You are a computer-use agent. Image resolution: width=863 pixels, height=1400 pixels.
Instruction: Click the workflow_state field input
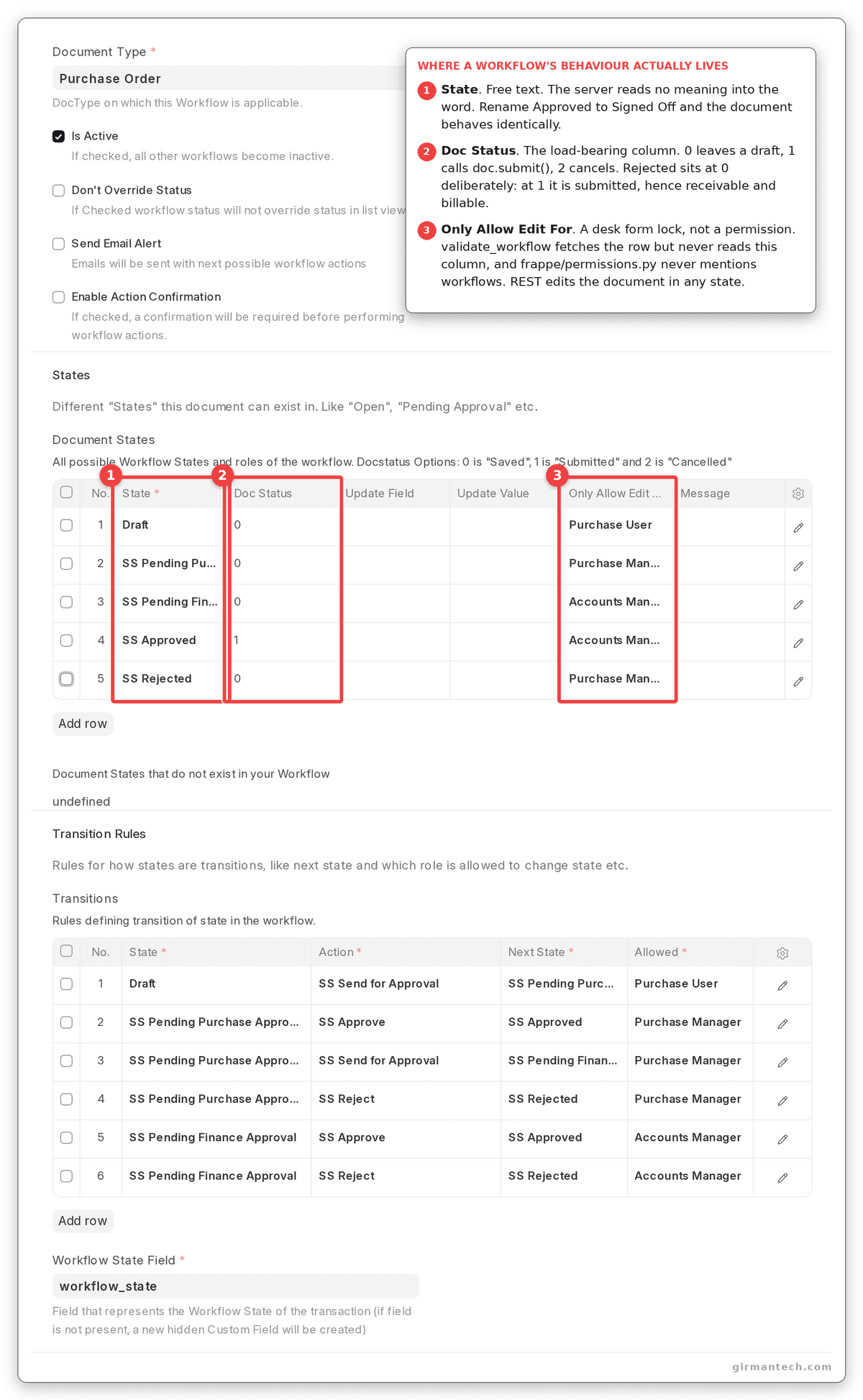(236, 1286)
